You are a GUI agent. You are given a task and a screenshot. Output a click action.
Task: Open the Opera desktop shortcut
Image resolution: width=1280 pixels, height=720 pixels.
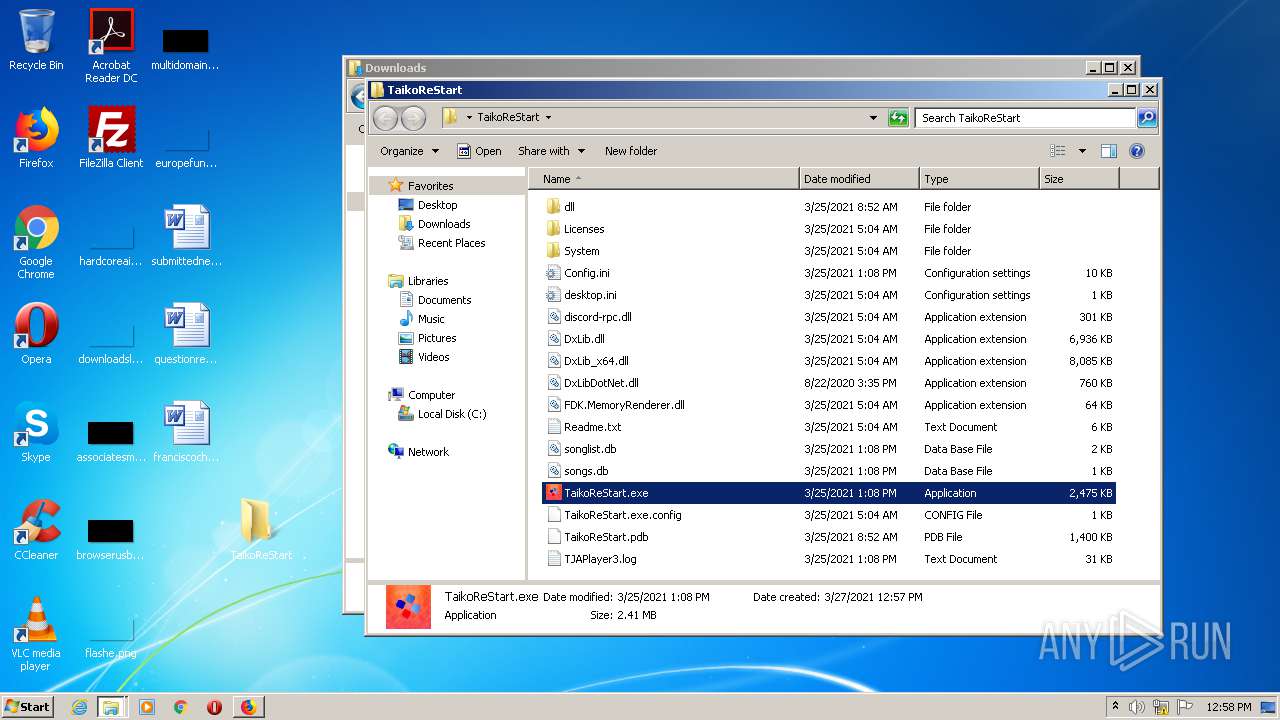pyautogui.click(x=36, y=334)
